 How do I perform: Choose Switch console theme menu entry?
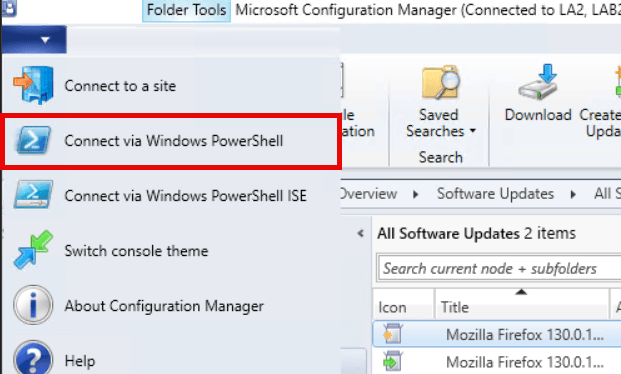pos(170,250)
